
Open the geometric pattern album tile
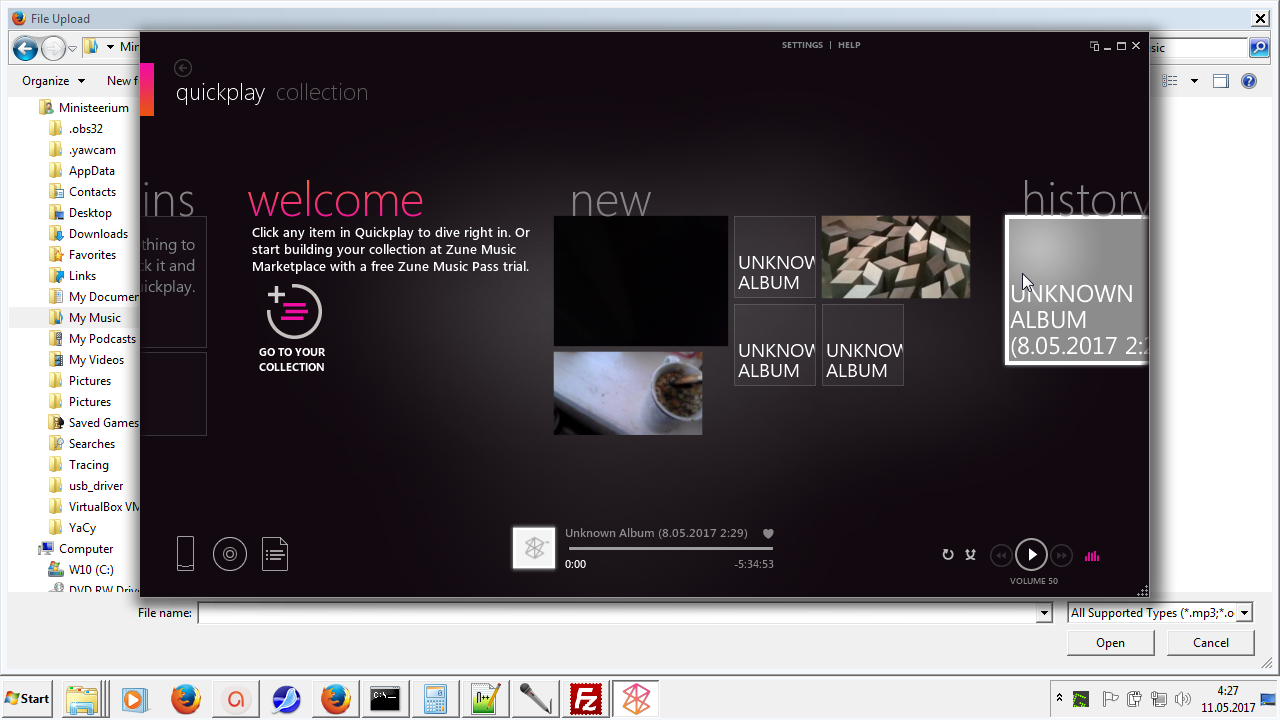tap(896, 257)
